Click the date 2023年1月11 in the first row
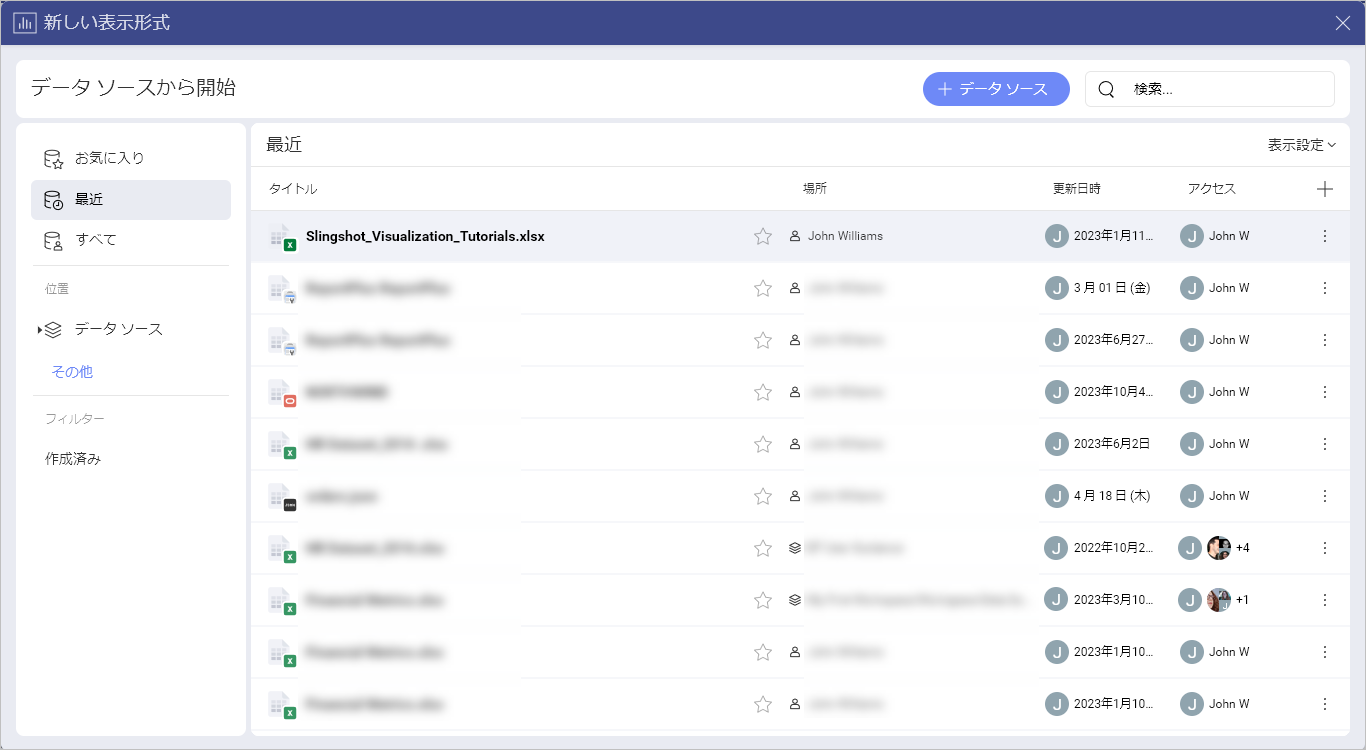 tap(1114, 237)
